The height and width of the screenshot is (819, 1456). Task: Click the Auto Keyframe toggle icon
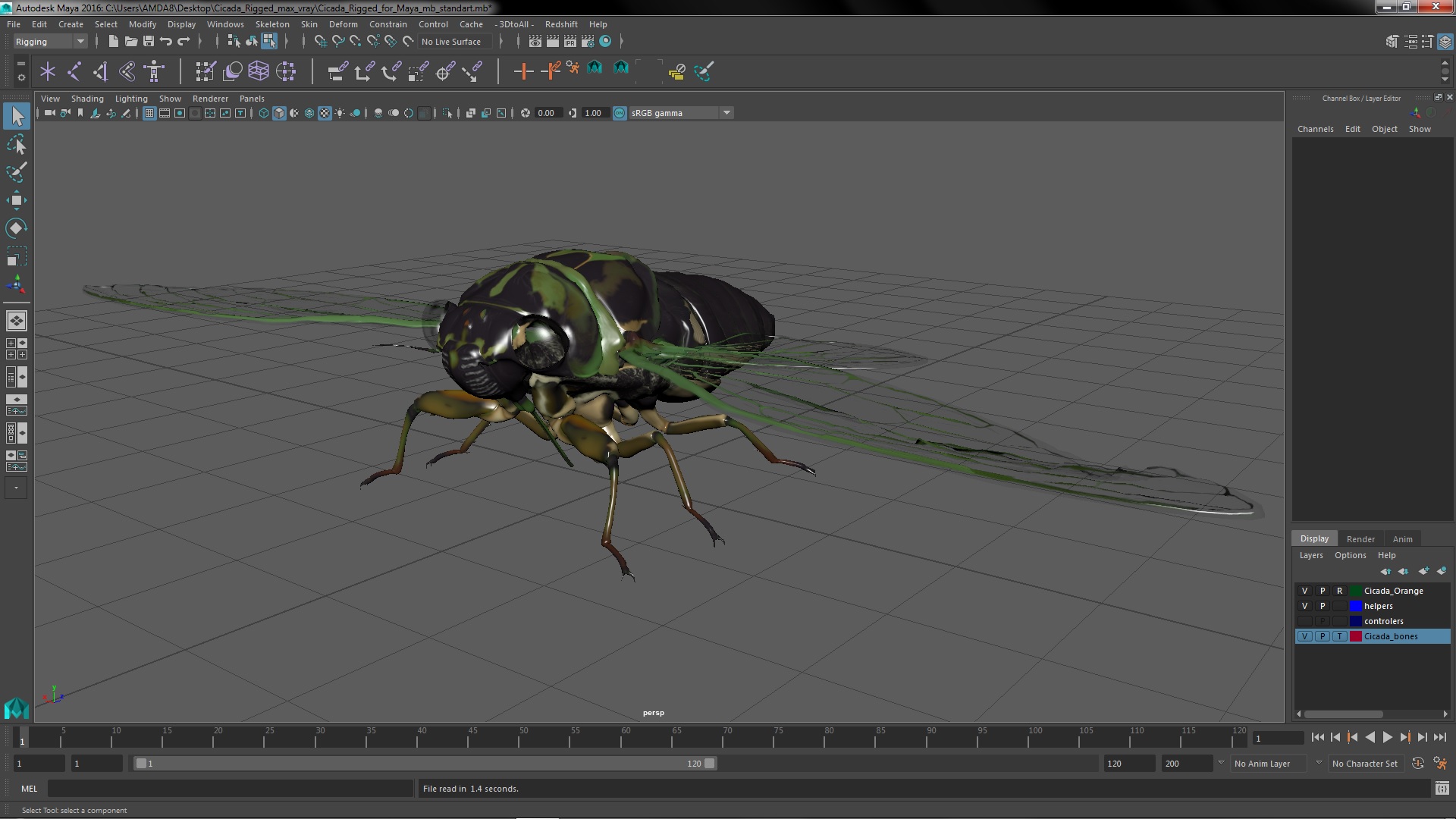1417,764
